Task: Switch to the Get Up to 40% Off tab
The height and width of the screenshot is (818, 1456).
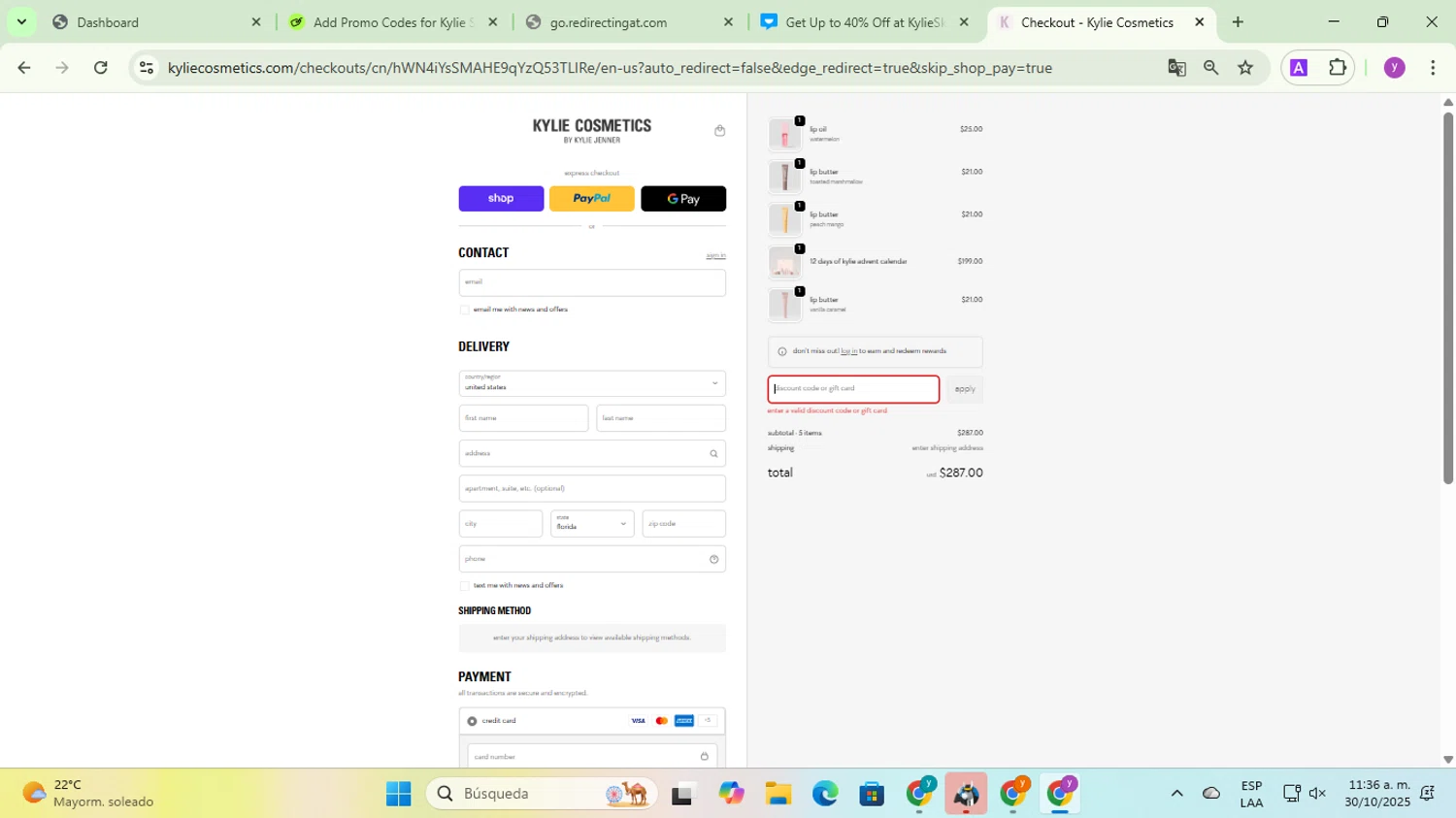Action: (x=864, y=22)
